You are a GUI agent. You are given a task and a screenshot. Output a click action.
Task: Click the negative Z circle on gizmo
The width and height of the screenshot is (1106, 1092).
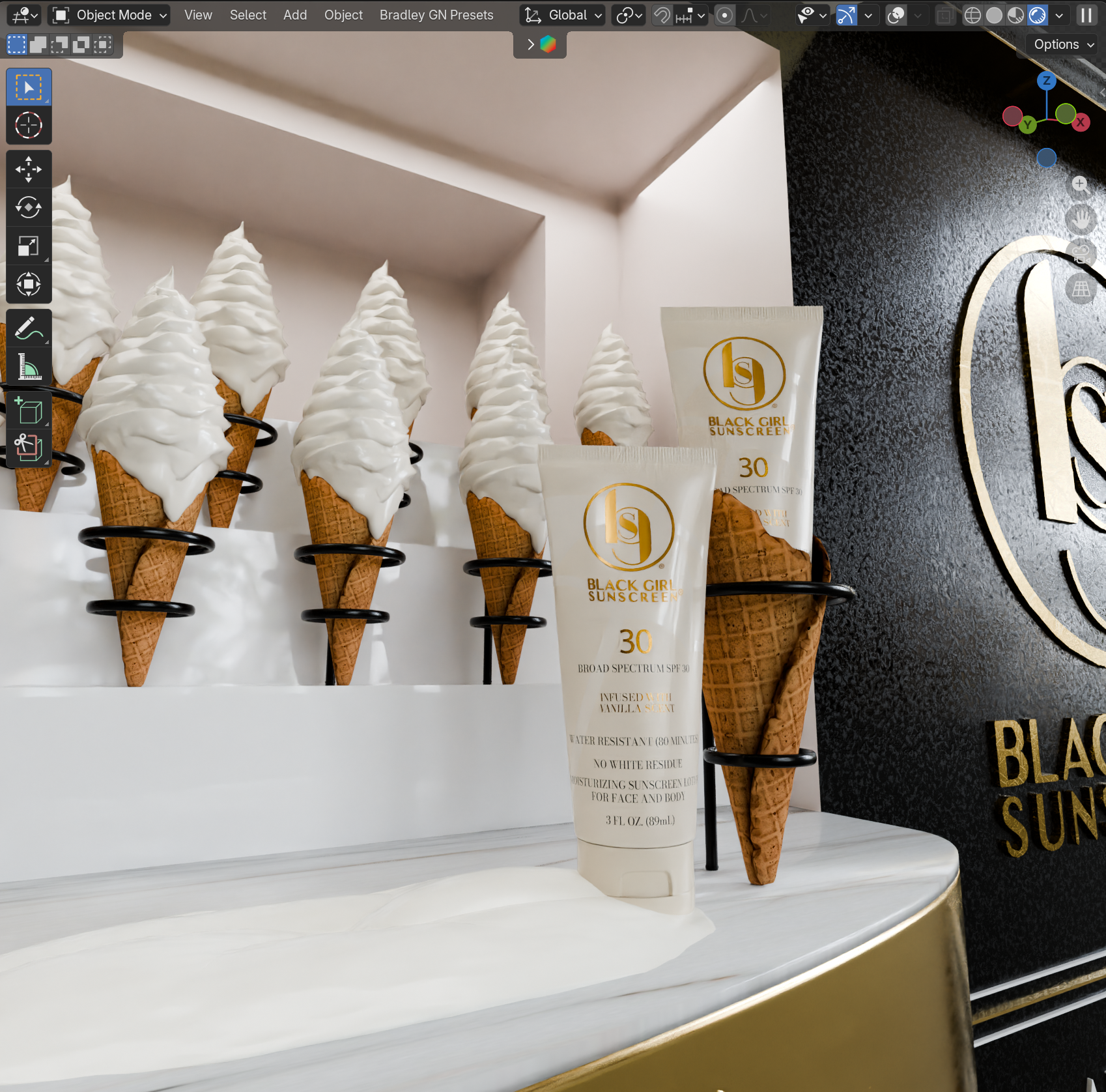1047,158
